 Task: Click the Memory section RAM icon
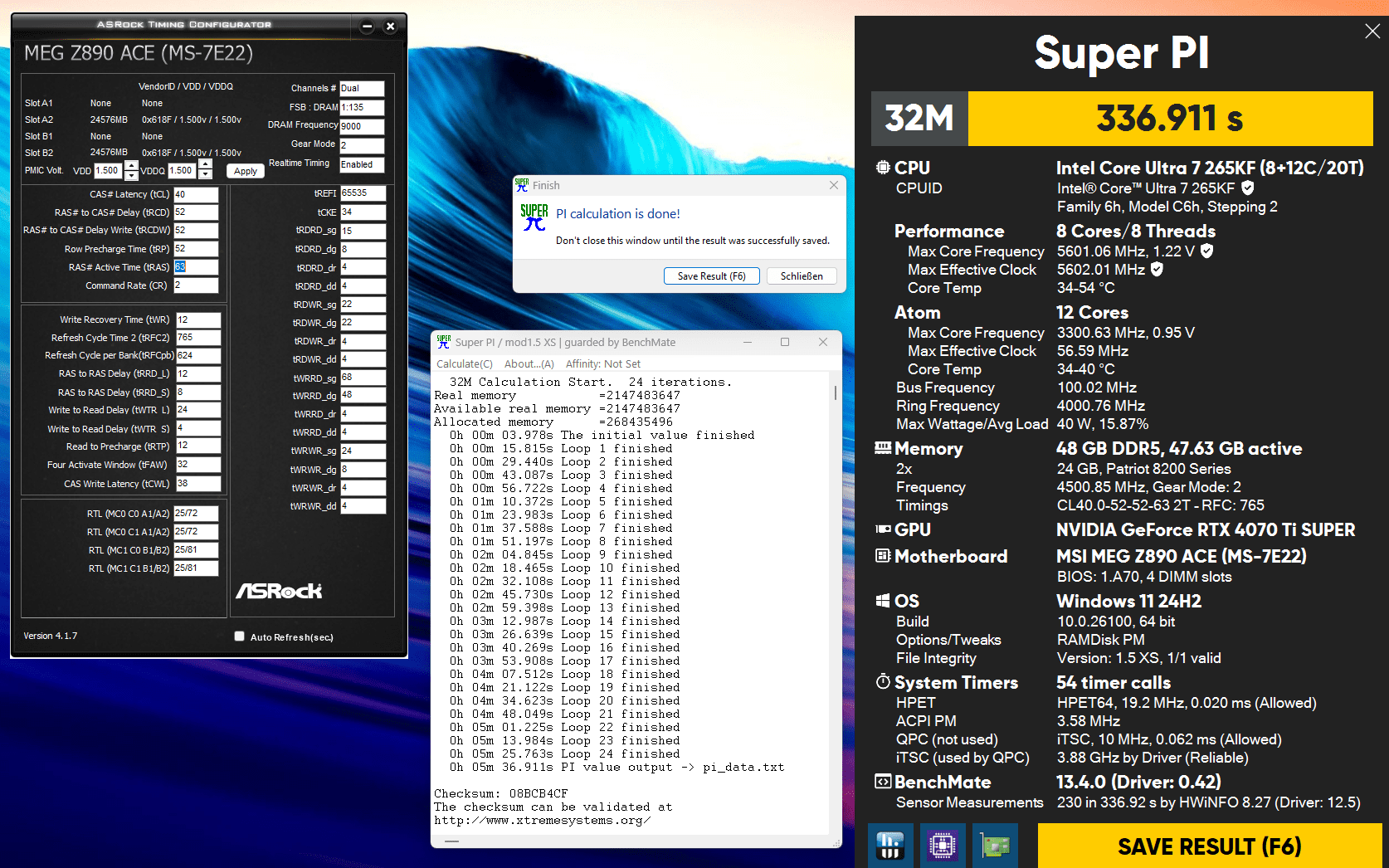pos(883,448)
